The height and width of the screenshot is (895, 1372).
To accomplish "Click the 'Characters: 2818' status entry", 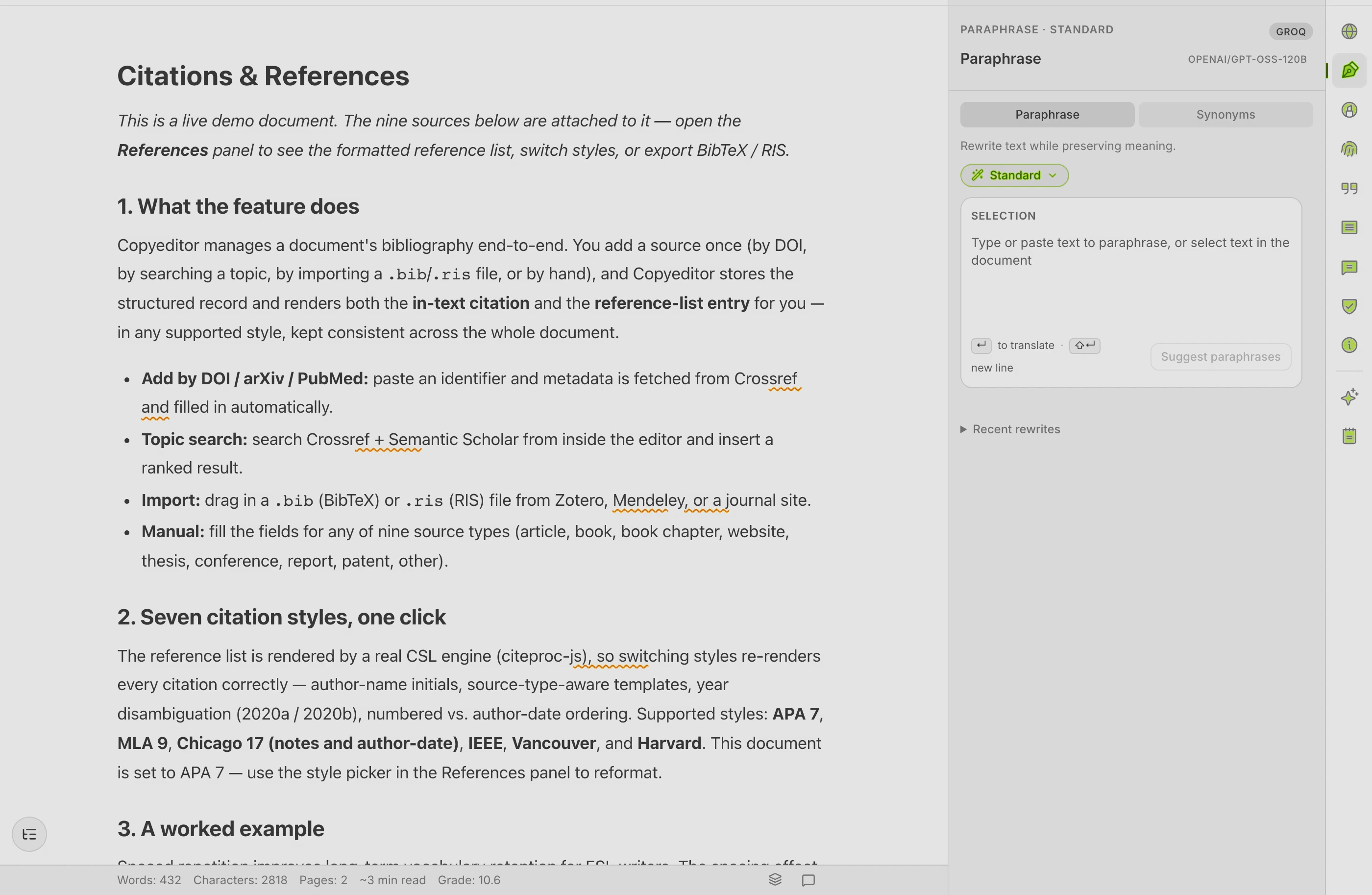I will coord(240,880).
